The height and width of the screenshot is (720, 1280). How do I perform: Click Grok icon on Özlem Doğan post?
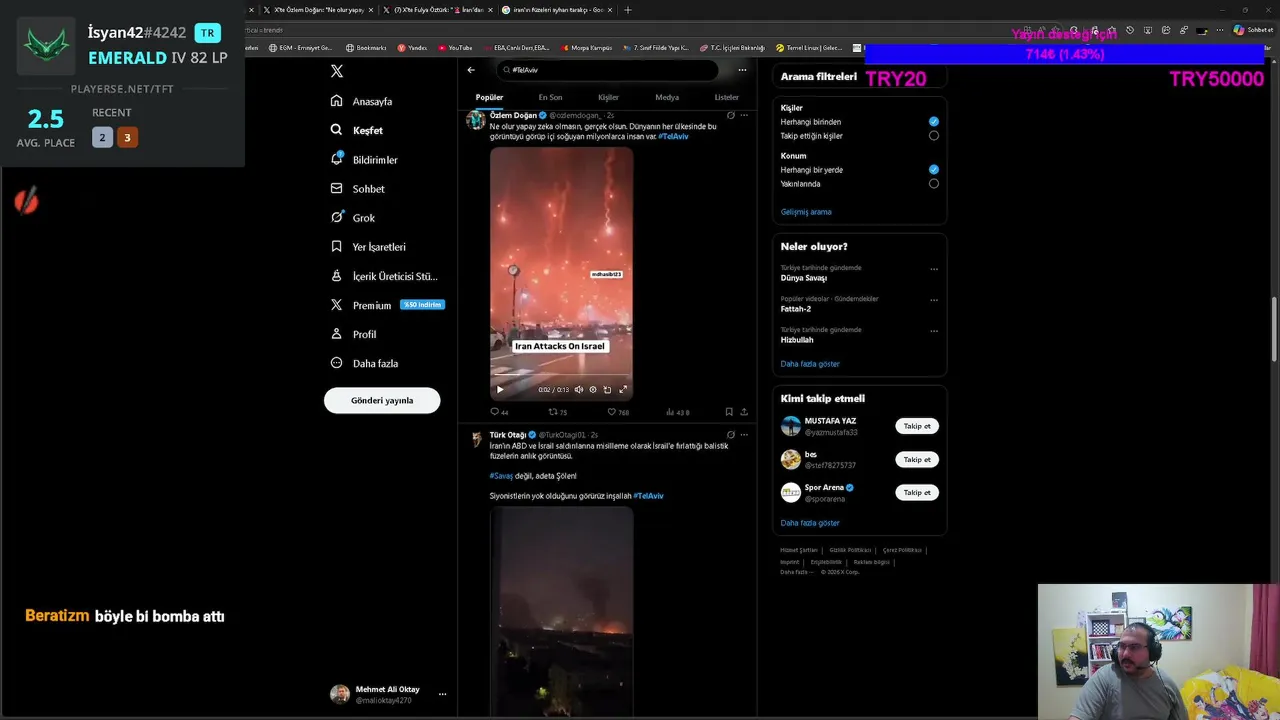click(731, 115)
